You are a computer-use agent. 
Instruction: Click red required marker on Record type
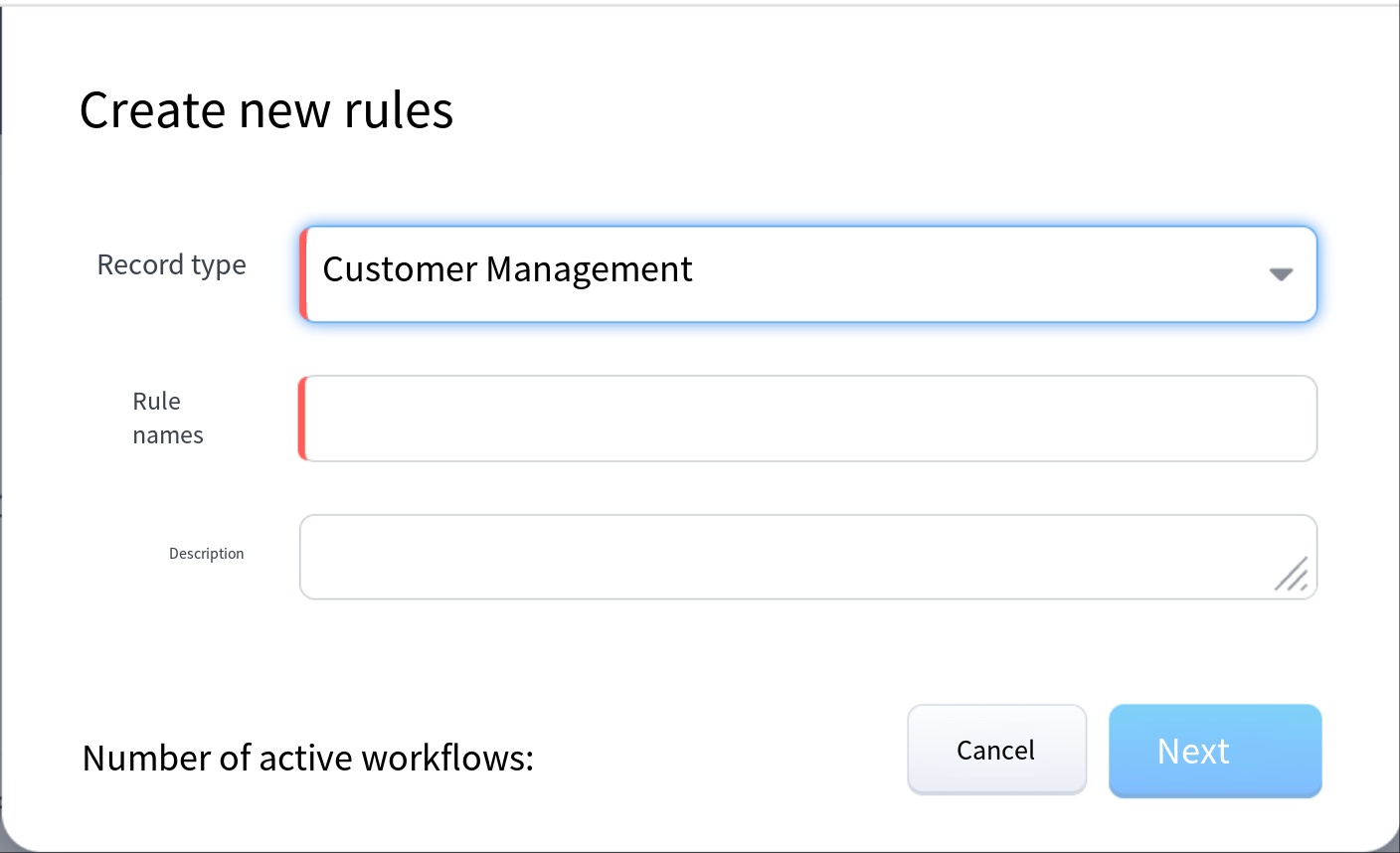pos(303,273)
